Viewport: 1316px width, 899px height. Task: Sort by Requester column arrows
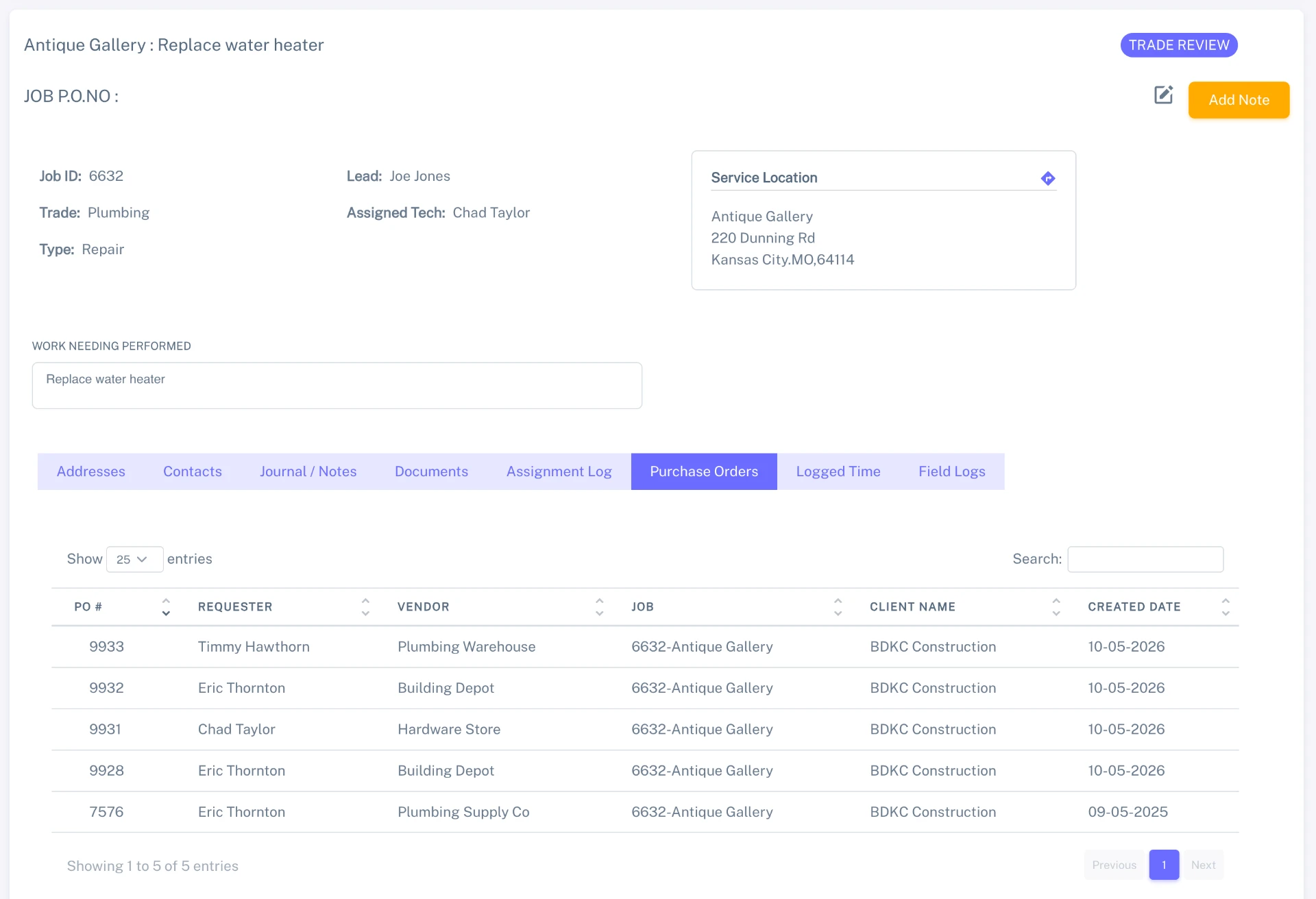point(365,606)
